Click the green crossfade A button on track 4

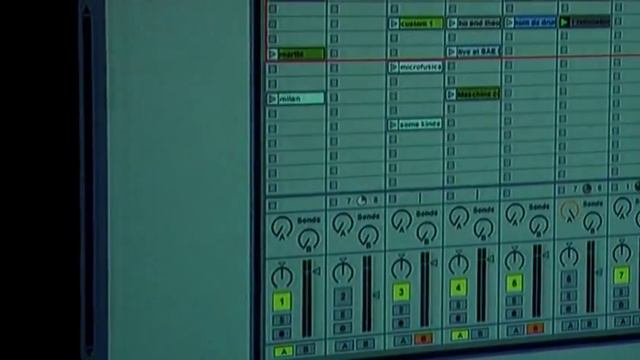click(460, 336)
